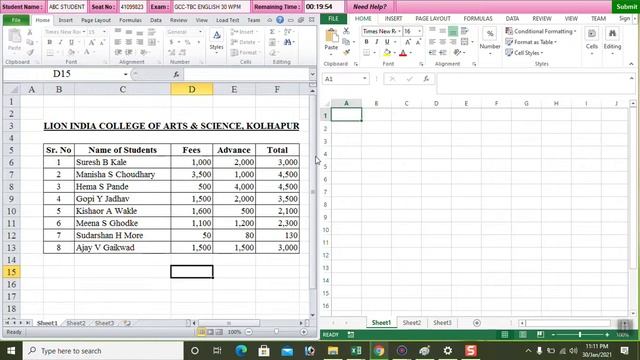The height and width of the screenshot is (360, 640).
Task: Click Sign in at right Excel ribbon
Action: coord(624,19)
